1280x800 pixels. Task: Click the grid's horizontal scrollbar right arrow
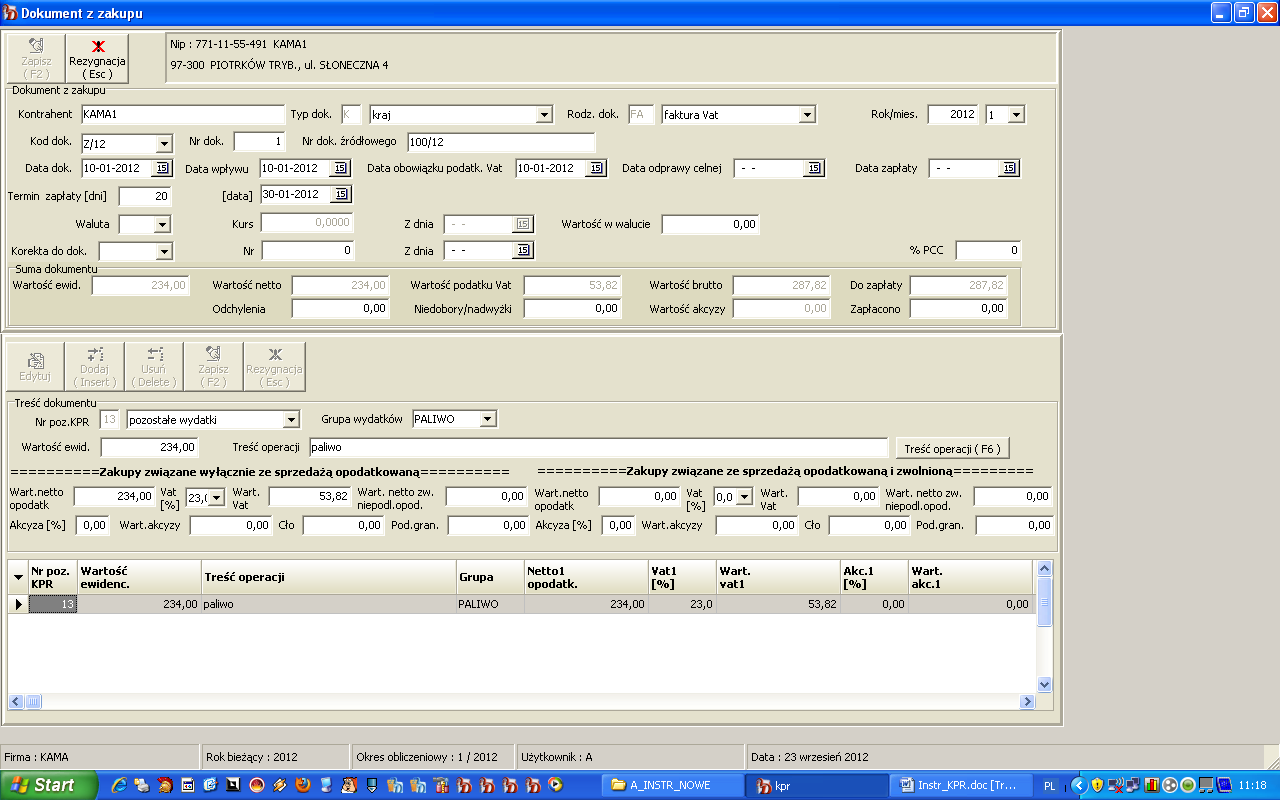(x=1027, y=702)
